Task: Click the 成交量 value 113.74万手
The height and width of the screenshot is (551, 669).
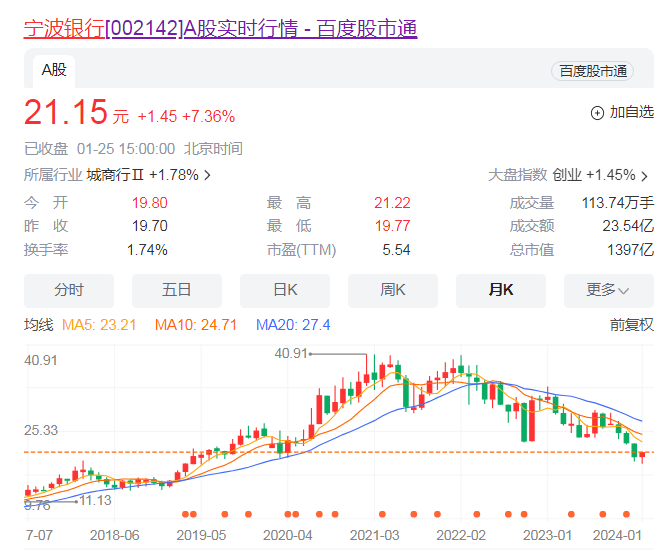Action: 617,203
